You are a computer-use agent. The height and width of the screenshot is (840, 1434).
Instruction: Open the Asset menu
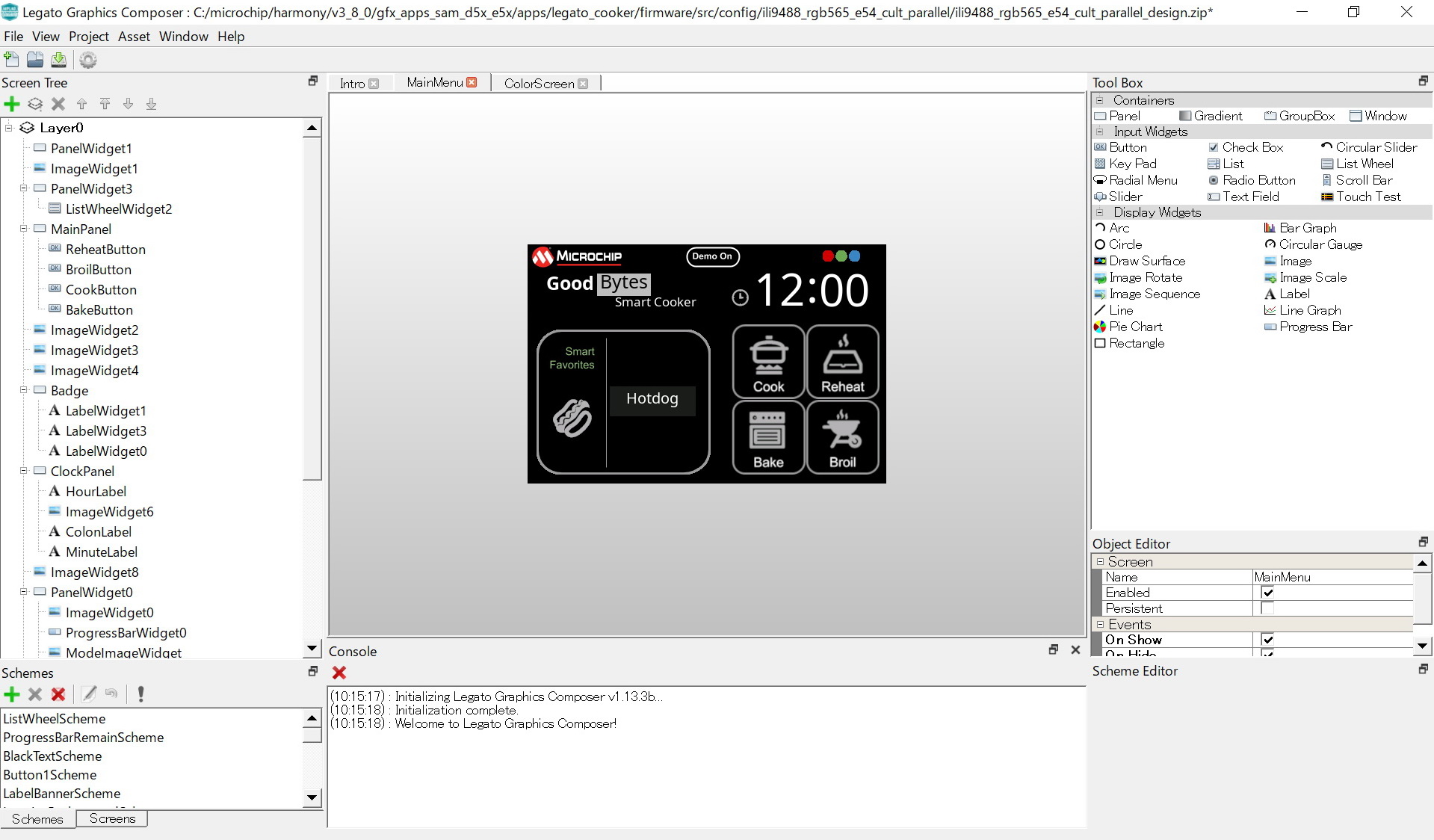click(134, 37)
